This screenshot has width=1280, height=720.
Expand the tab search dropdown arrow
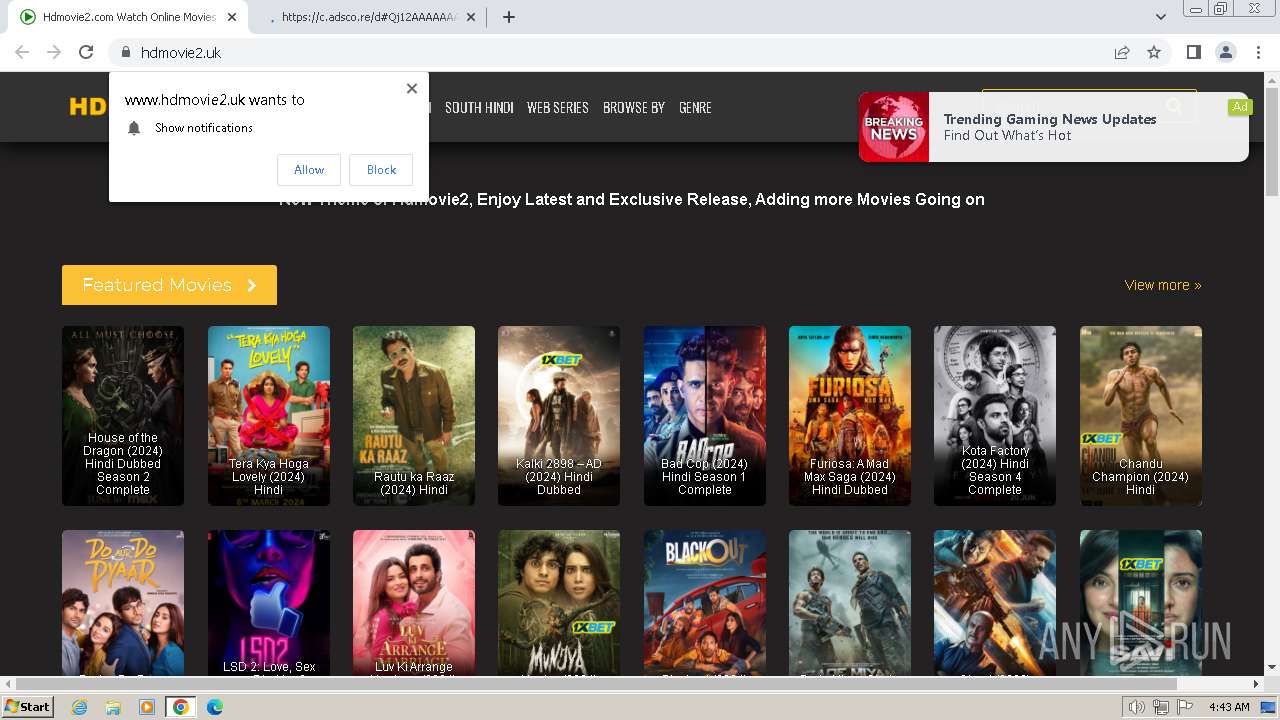click(x=1161, y=17)
